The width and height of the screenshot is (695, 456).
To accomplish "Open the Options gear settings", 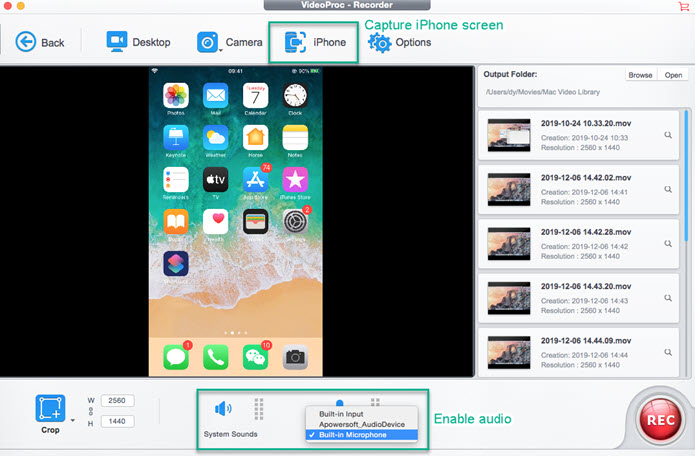I will 399,43.
